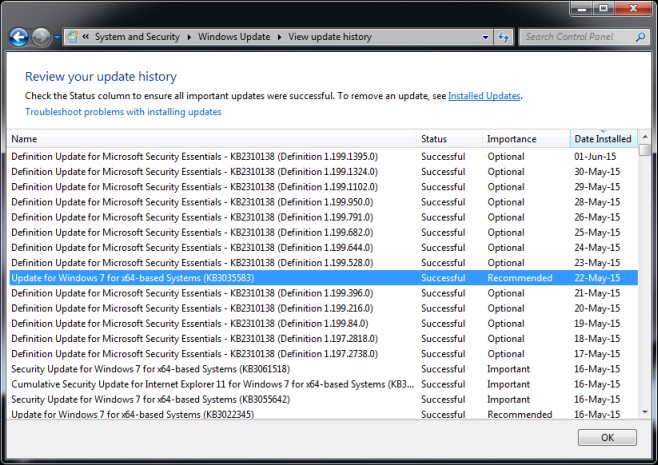The width and height of the screenshot is (658, 465).
Task: Click the Control Panel icon in address bar
Action: pos(72,37)
